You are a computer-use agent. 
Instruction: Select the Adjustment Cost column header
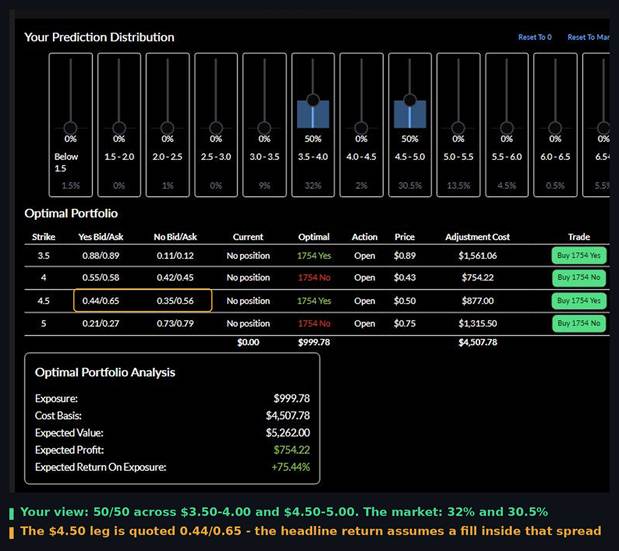[478, 237]
